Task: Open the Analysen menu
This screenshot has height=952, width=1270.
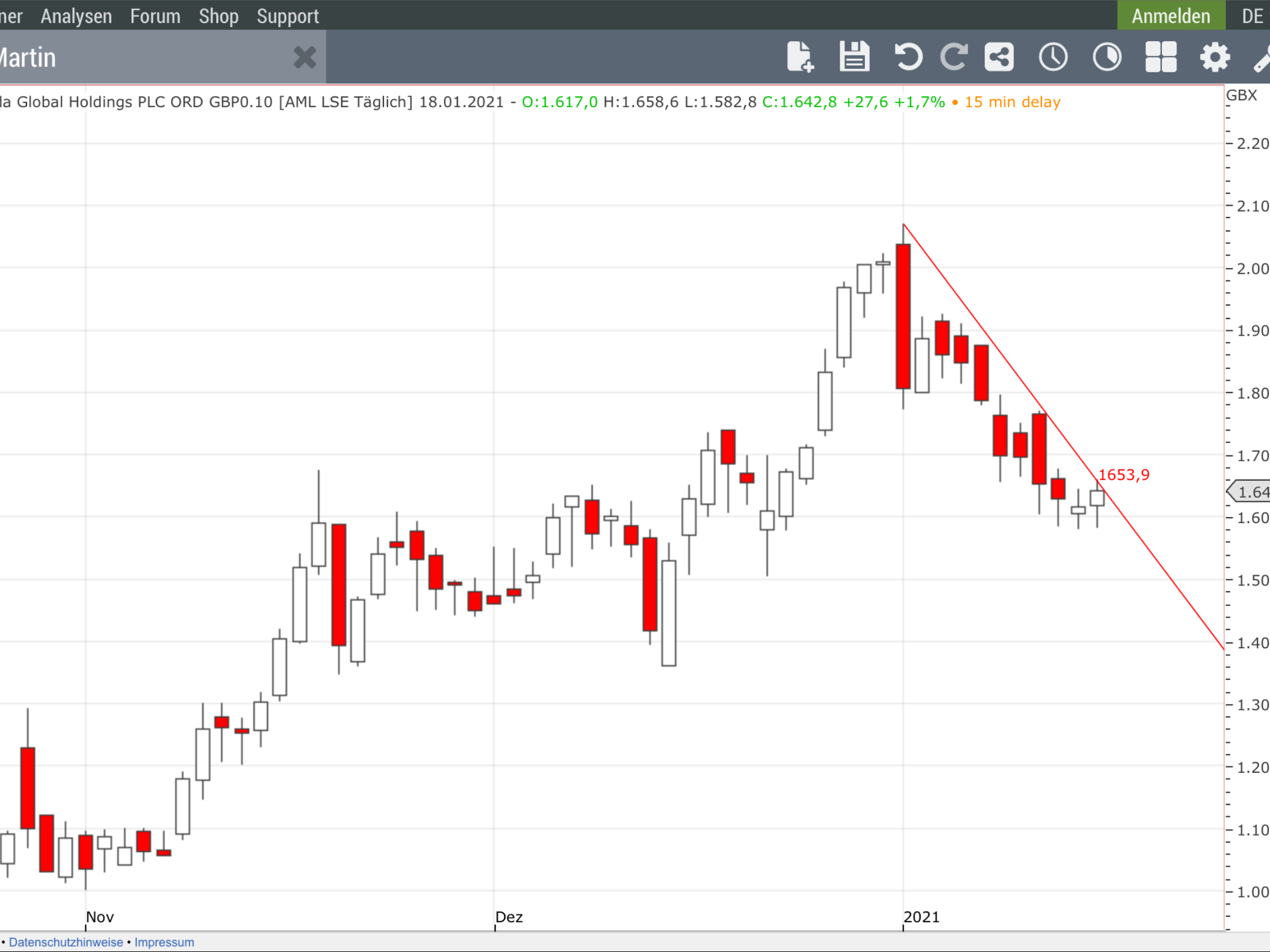Action: tap(76, 16)
